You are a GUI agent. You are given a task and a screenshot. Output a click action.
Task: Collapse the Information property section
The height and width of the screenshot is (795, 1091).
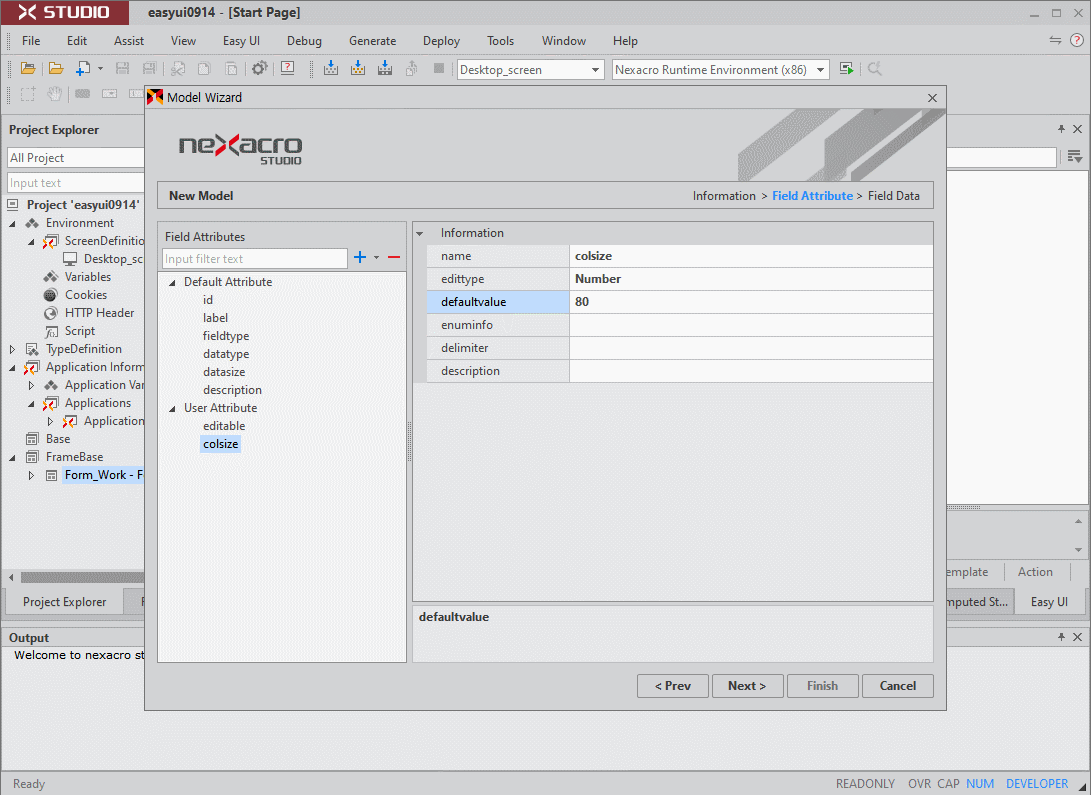[420, 234]
